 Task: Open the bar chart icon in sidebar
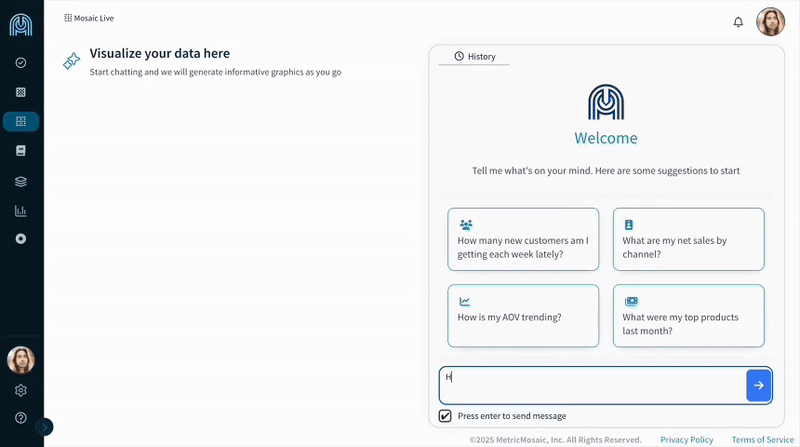coord(21,211)
